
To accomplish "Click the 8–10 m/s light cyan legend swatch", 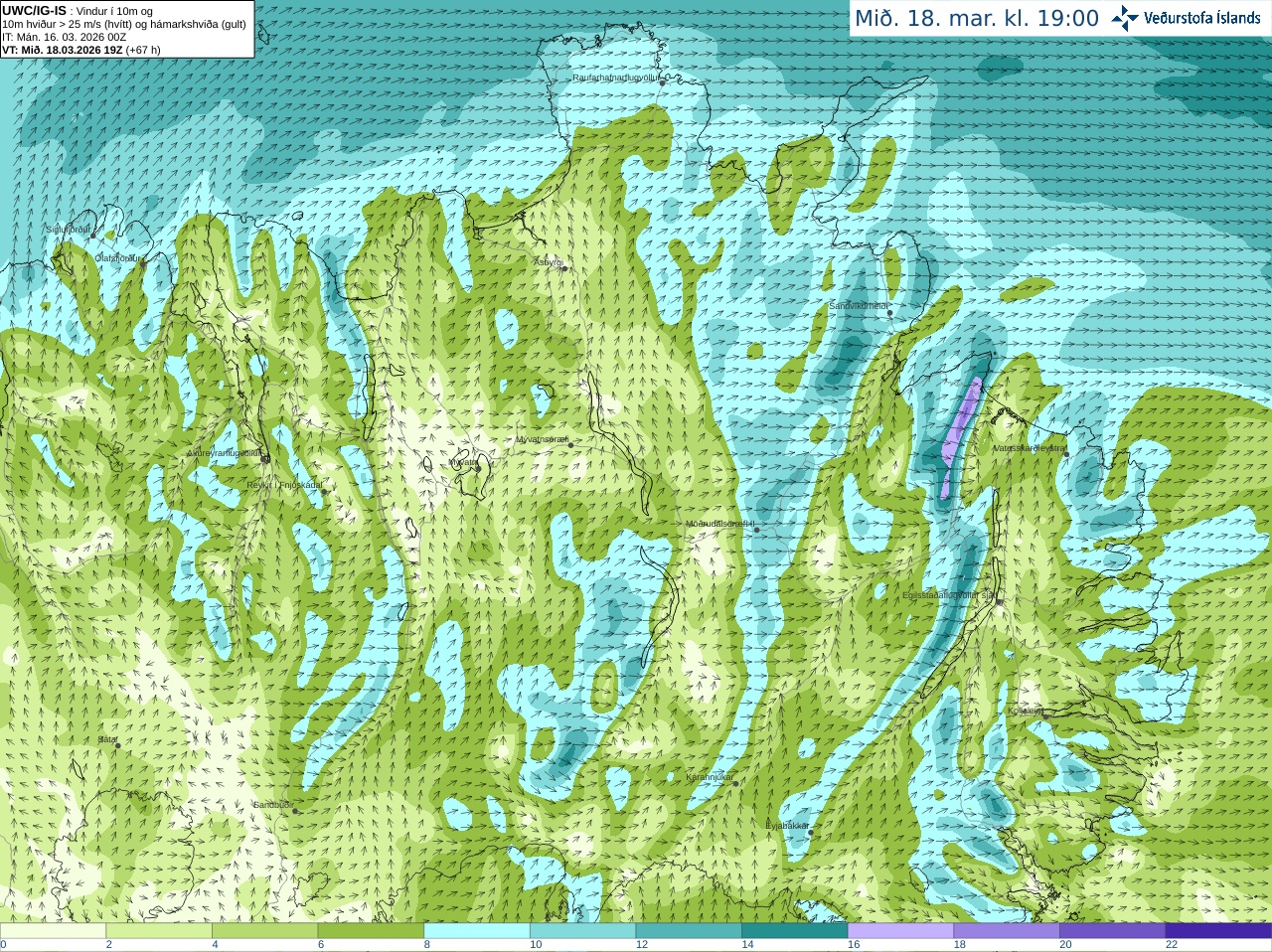I will [477, 931].
